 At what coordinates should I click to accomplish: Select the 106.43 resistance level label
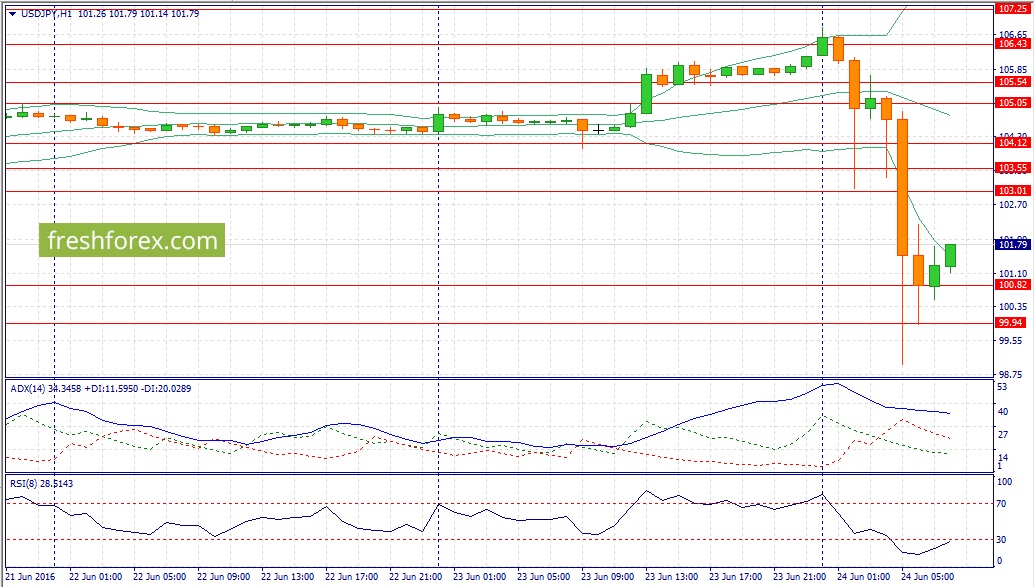(x=1013, y=44)
